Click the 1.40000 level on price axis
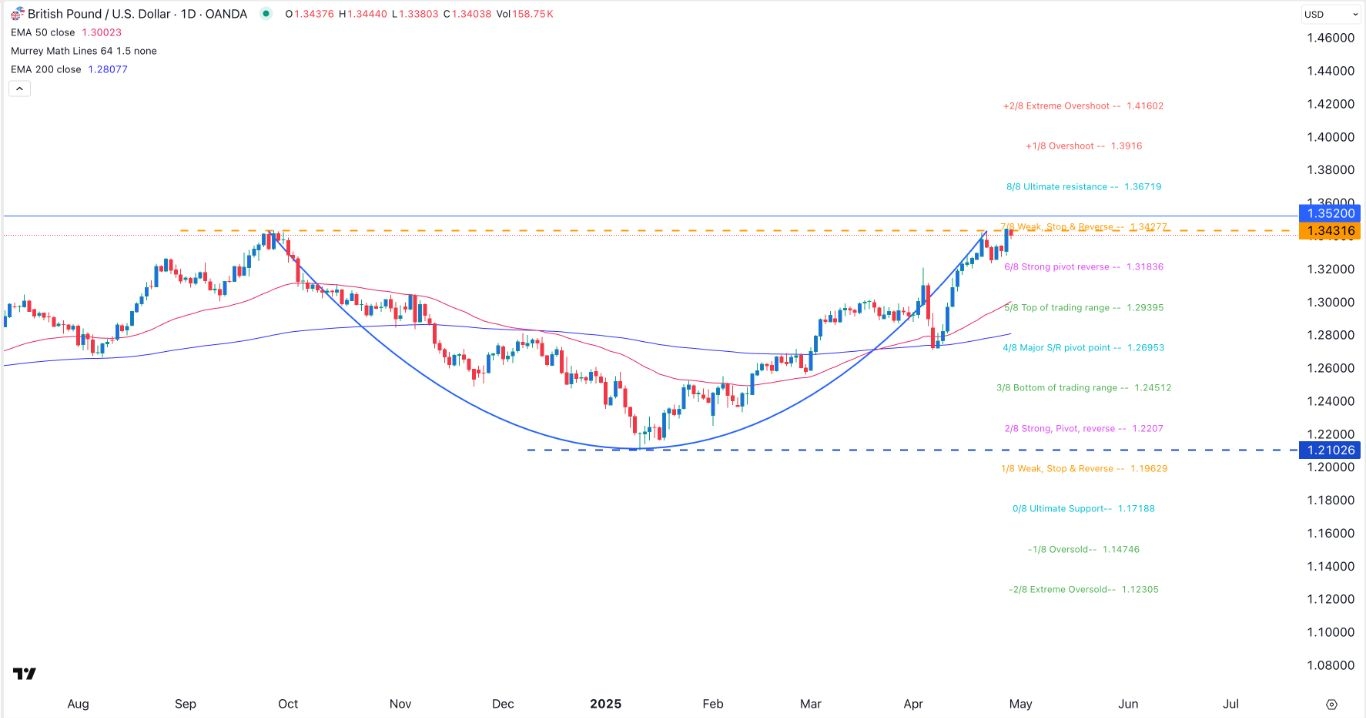Image resolution: width=1366 pixels, height=718 pixels. pyautogui.click(x=1330, y=137)
